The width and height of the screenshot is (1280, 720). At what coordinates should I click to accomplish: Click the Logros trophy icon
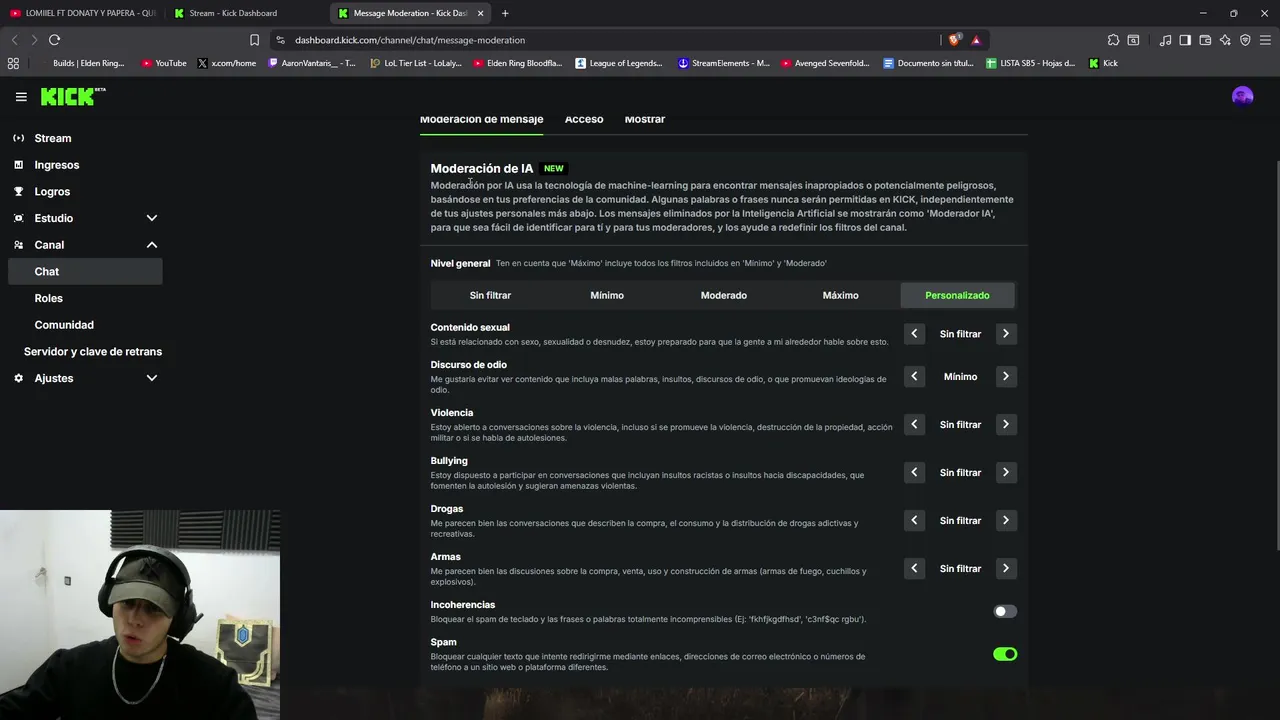[x=19, y=191]
